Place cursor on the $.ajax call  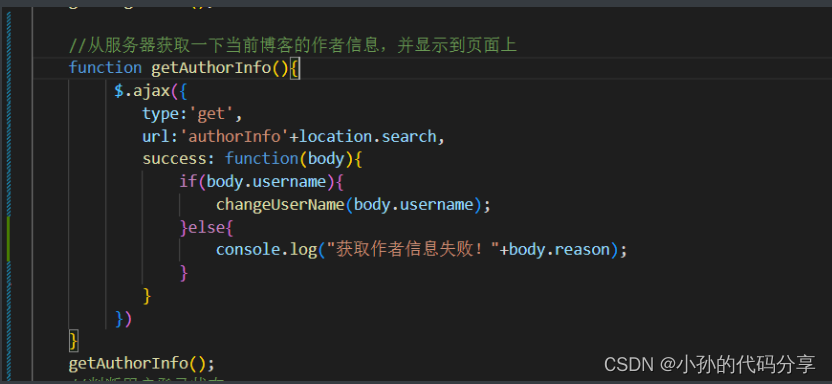coord(142,91)
